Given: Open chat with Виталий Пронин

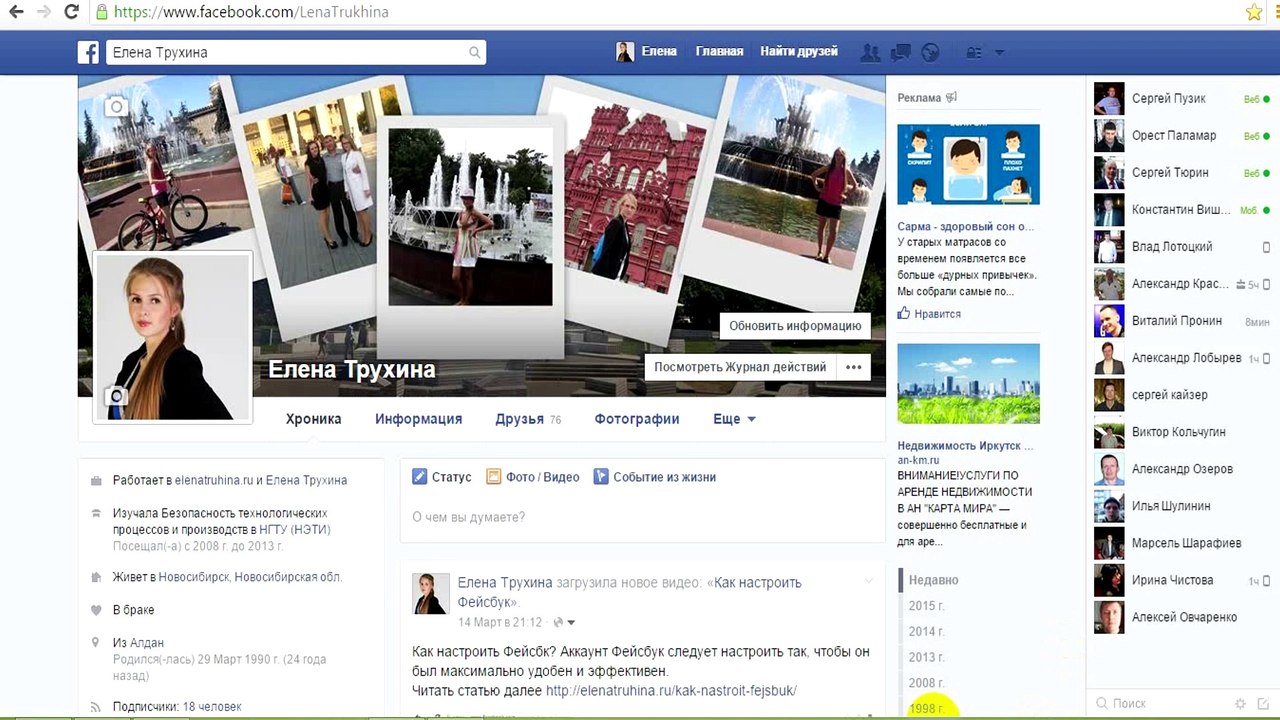Looking at the screenshot, I should (1183, 321).
